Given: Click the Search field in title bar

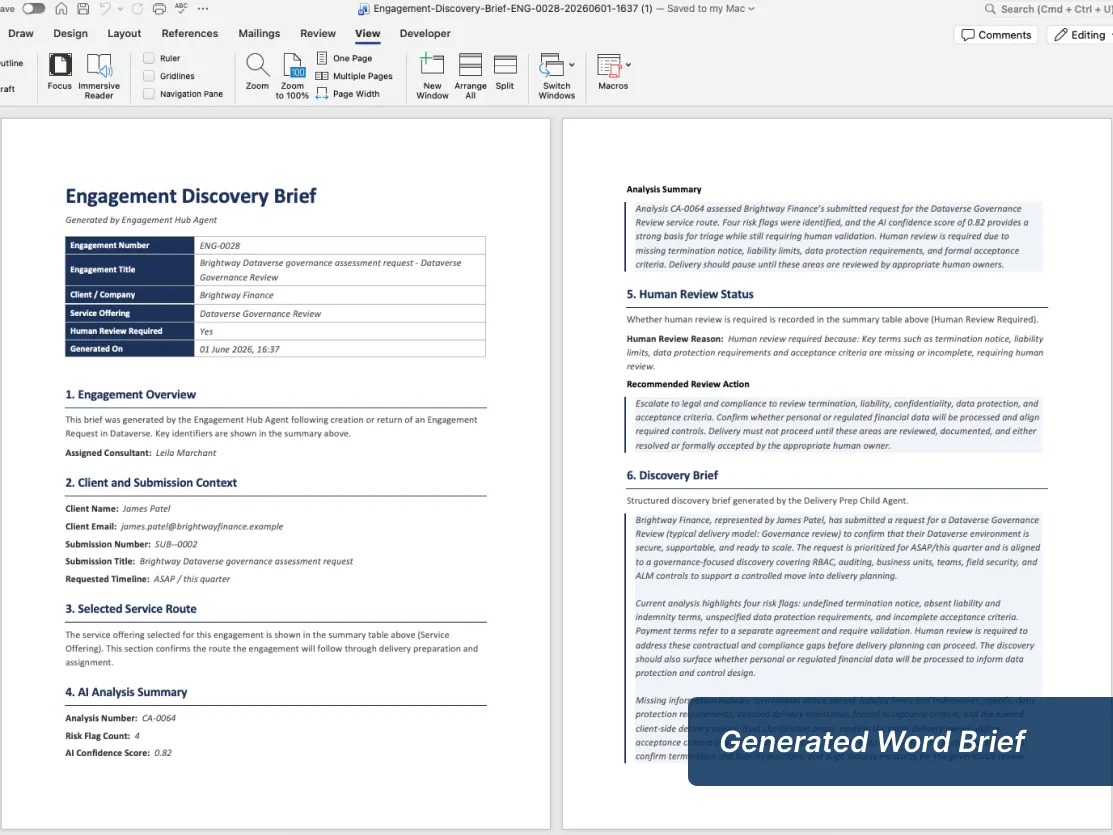Looking at the screenshot, I should [1048, 9].
